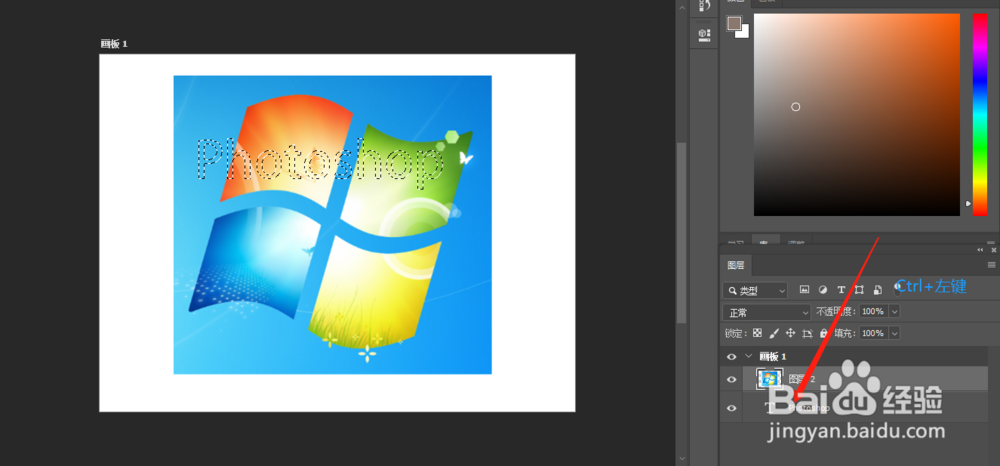Image resolution: width=1000 pixels, height=466 pixels.
Task: Select the 画板 1 row in Layers
Action: coord(854,357)
